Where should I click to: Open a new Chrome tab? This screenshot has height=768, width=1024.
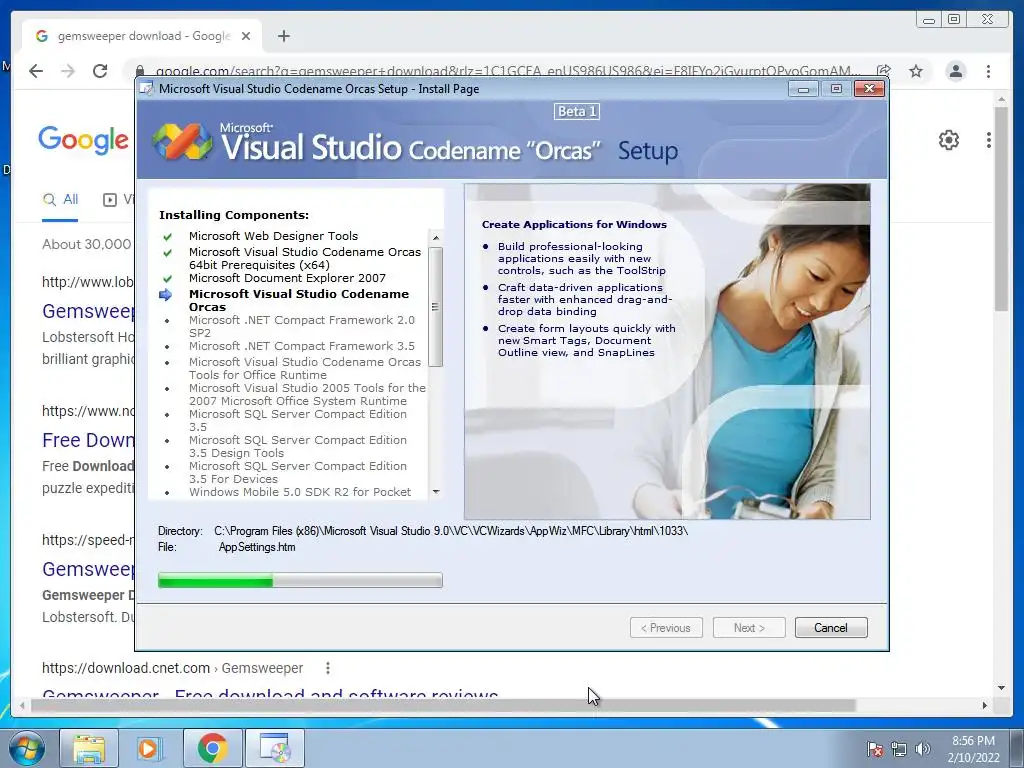coord(283,36)
